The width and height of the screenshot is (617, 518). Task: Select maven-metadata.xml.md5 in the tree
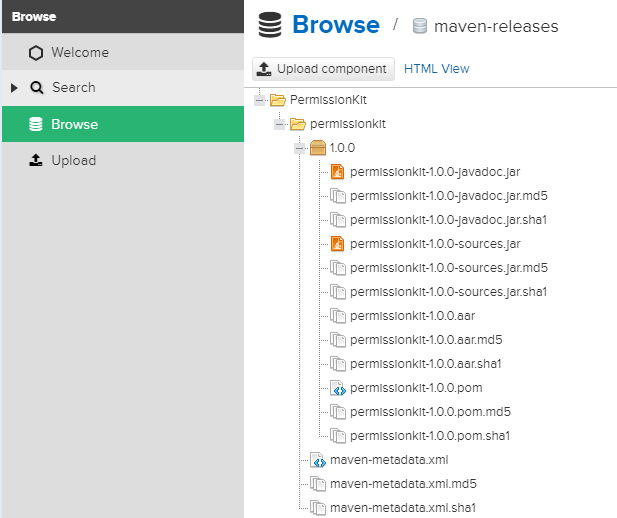[x=403, y=484]
